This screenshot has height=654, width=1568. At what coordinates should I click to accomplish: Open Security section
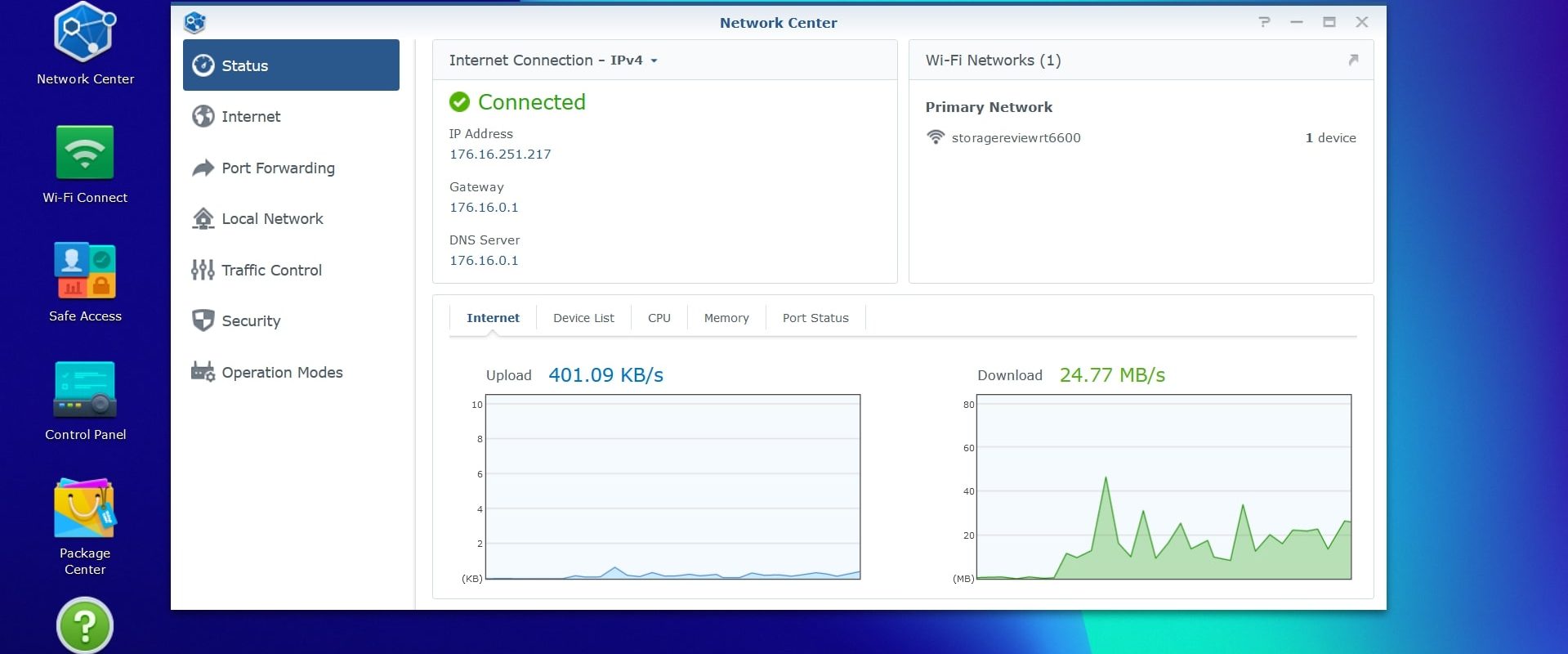pyautogui.click(x=291, y=320)
